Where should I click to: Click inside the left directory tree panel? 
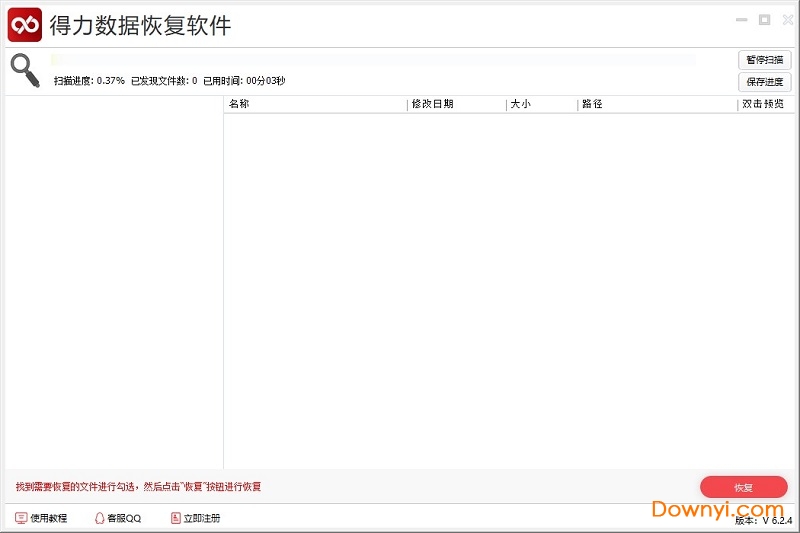[113, 280]
